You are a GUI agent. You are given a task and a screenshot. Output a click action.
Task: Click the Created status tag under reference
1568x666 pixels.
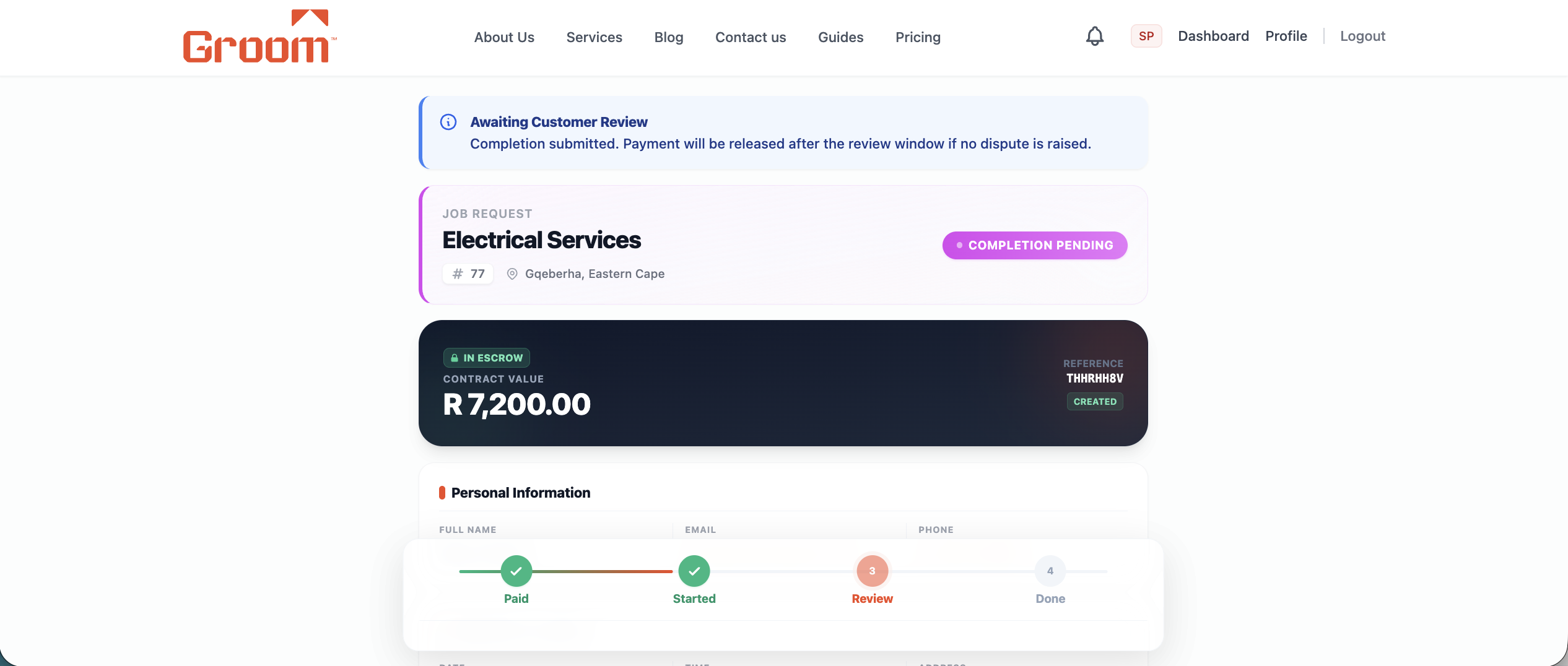point(1095,401)
